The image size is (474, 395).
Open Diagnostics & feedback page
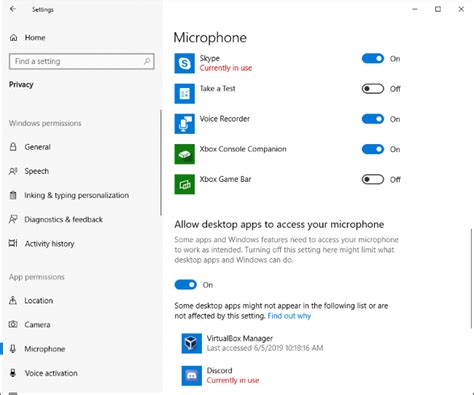(x=63, y=219)
